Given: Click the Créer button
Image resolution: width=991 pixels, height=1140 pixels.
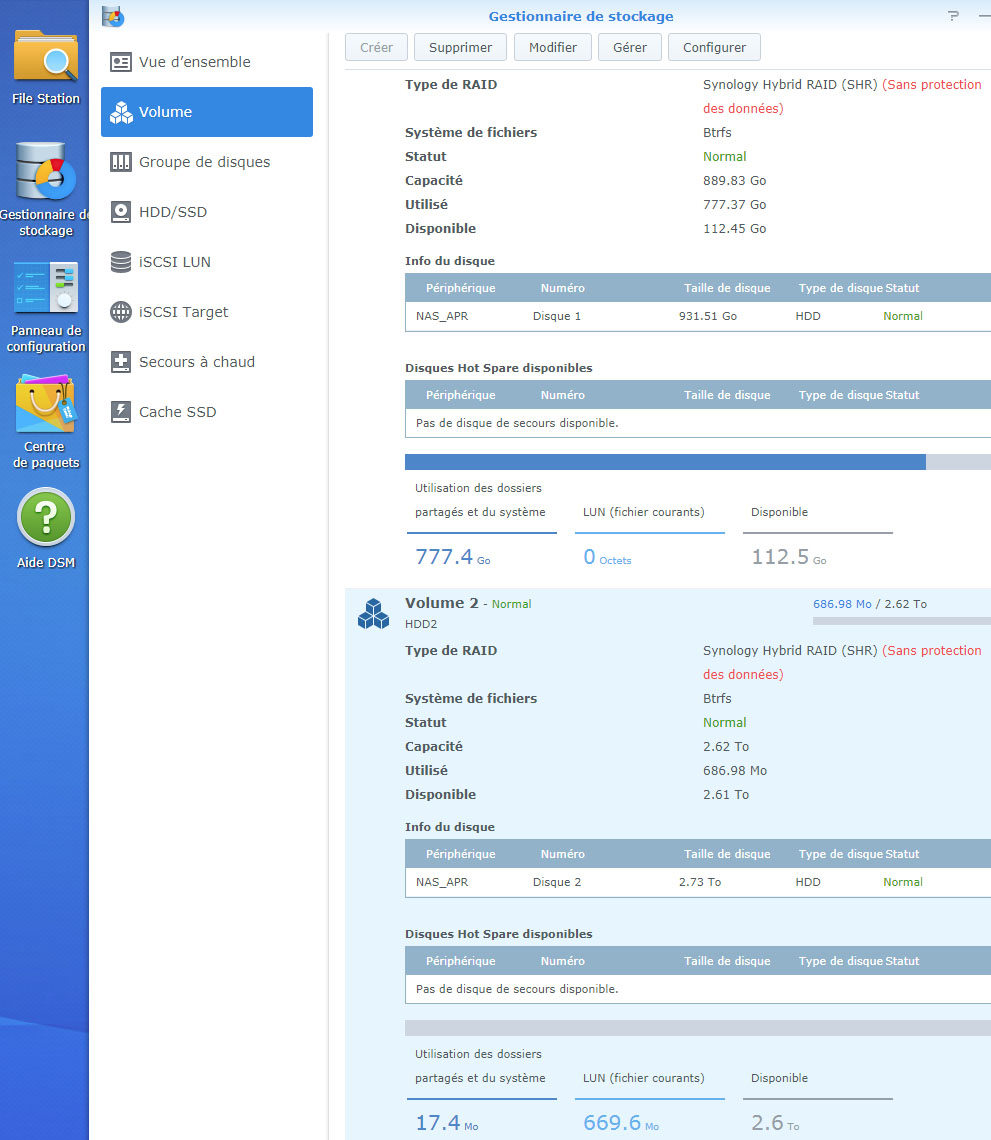Looking at the screenshot, I should [376, 47].
